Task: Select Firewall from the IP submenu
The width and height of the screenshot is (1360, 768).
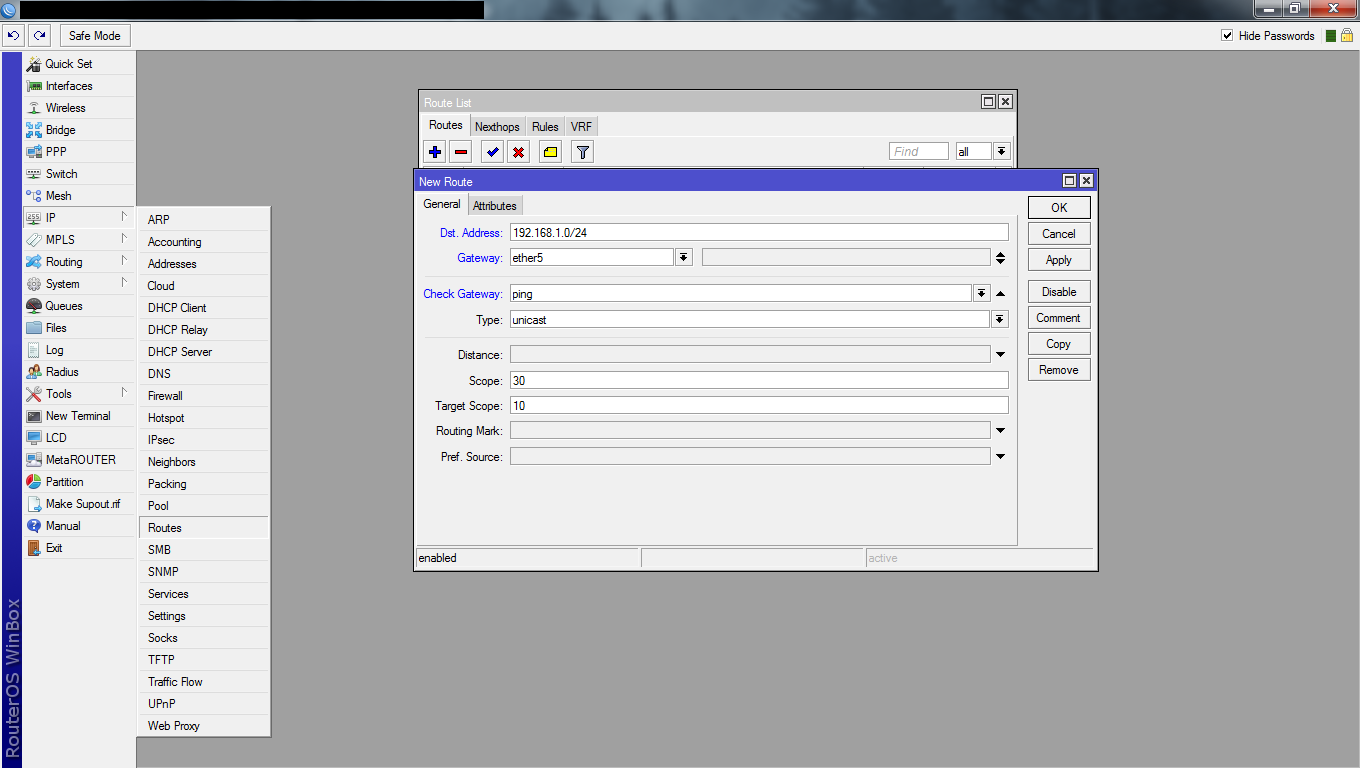Action: (x=165, y=396)
